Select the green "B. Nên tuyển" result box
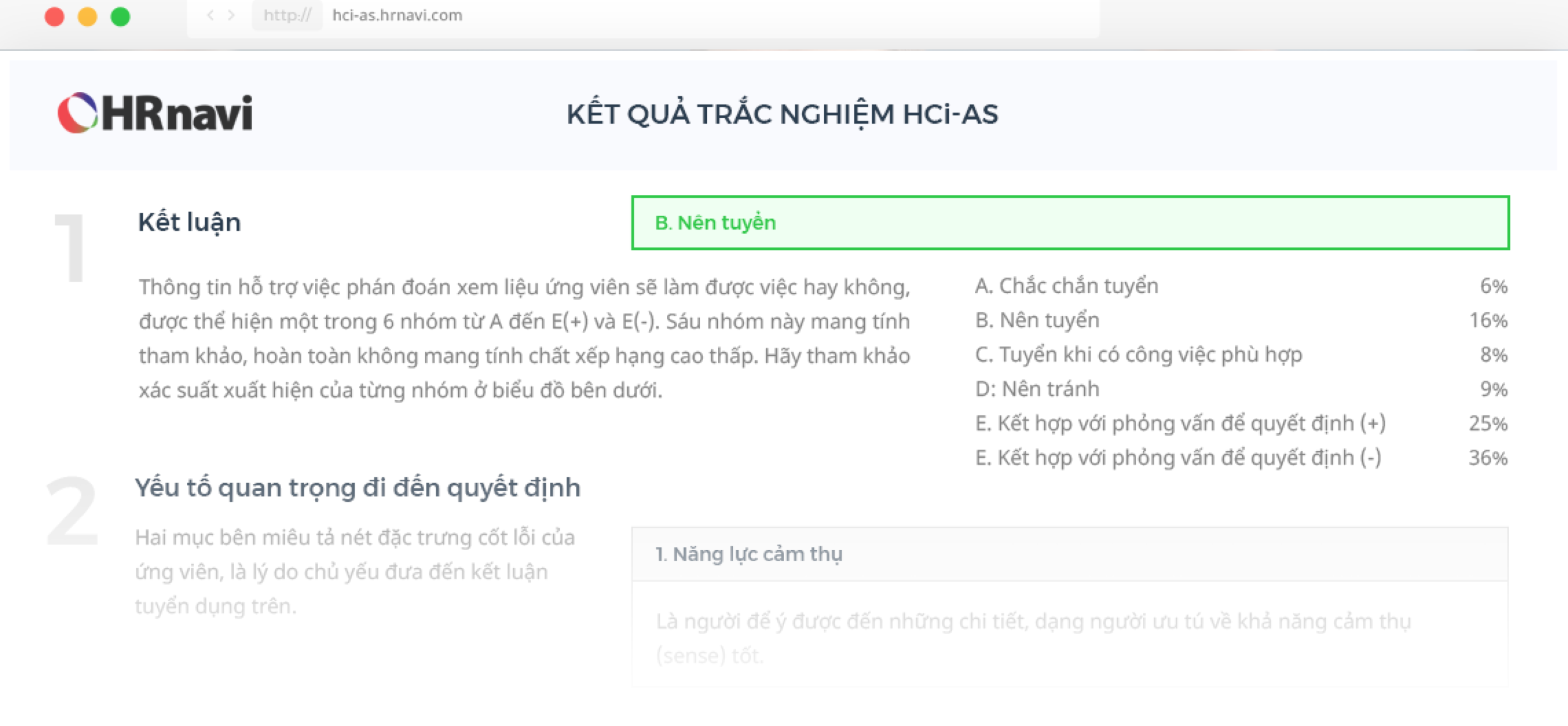Image resolution: width=1568 pixels, height=726 pixels. coord(1069,222)
